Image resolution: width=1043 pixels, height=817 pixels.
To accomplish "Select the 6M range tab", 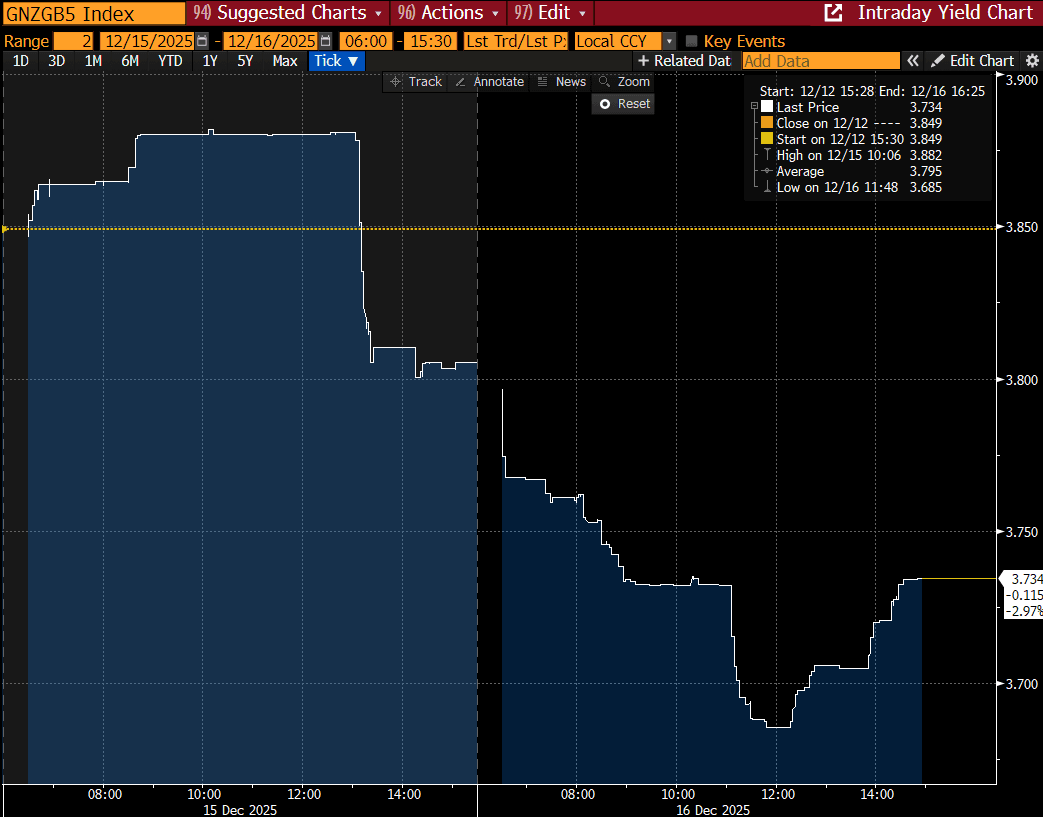I will point(130,61).
